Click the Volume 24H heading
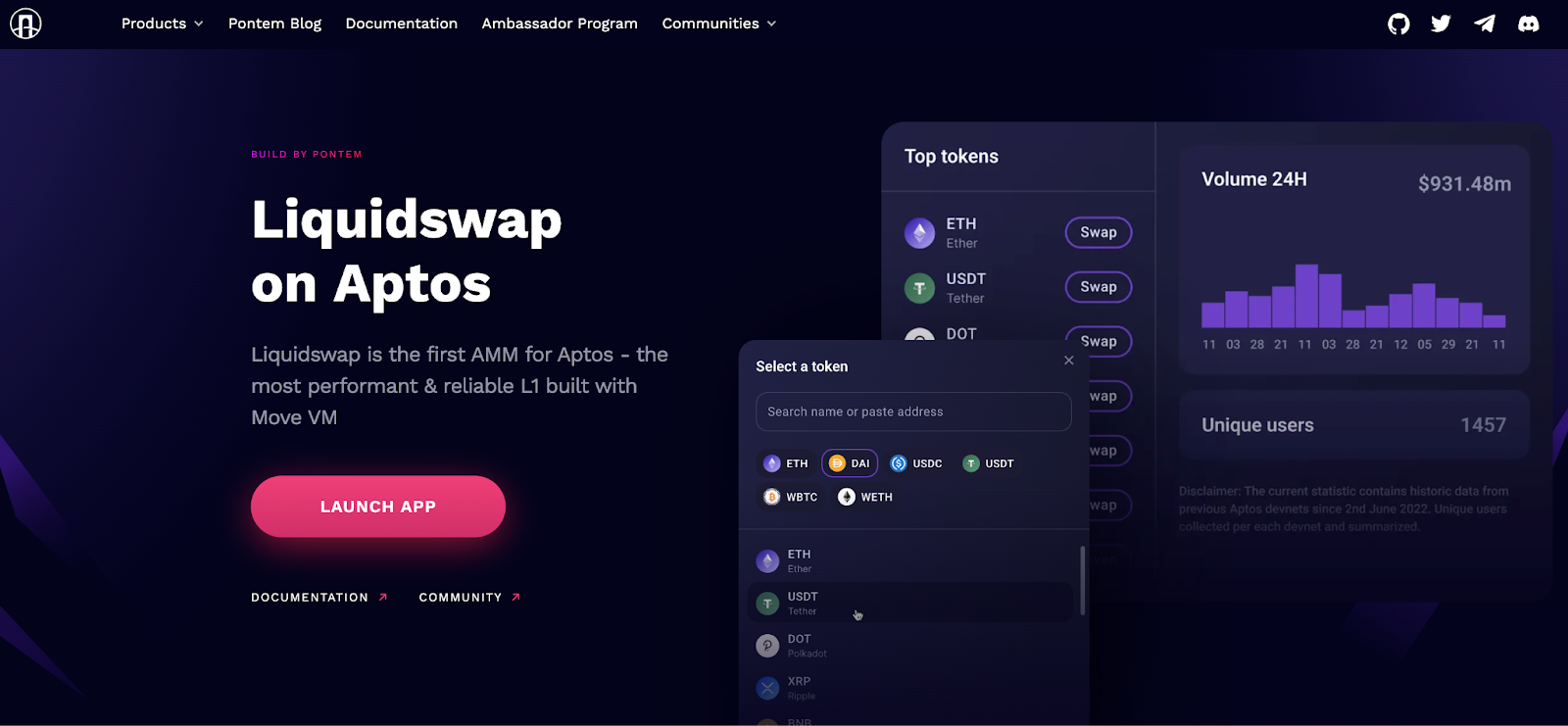1568x726 pixels. pos(1254,179)
